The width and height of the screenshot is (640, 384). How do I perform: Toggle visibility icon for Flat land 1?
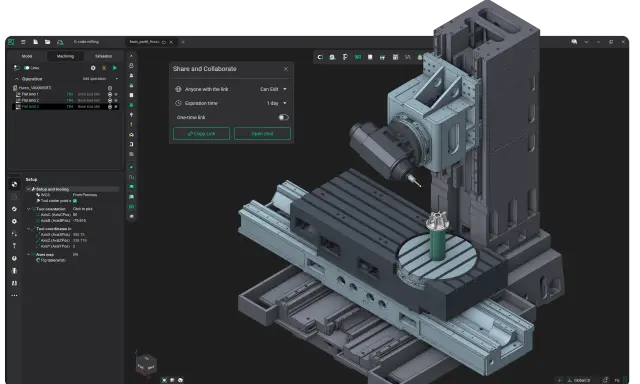(110, 94)
